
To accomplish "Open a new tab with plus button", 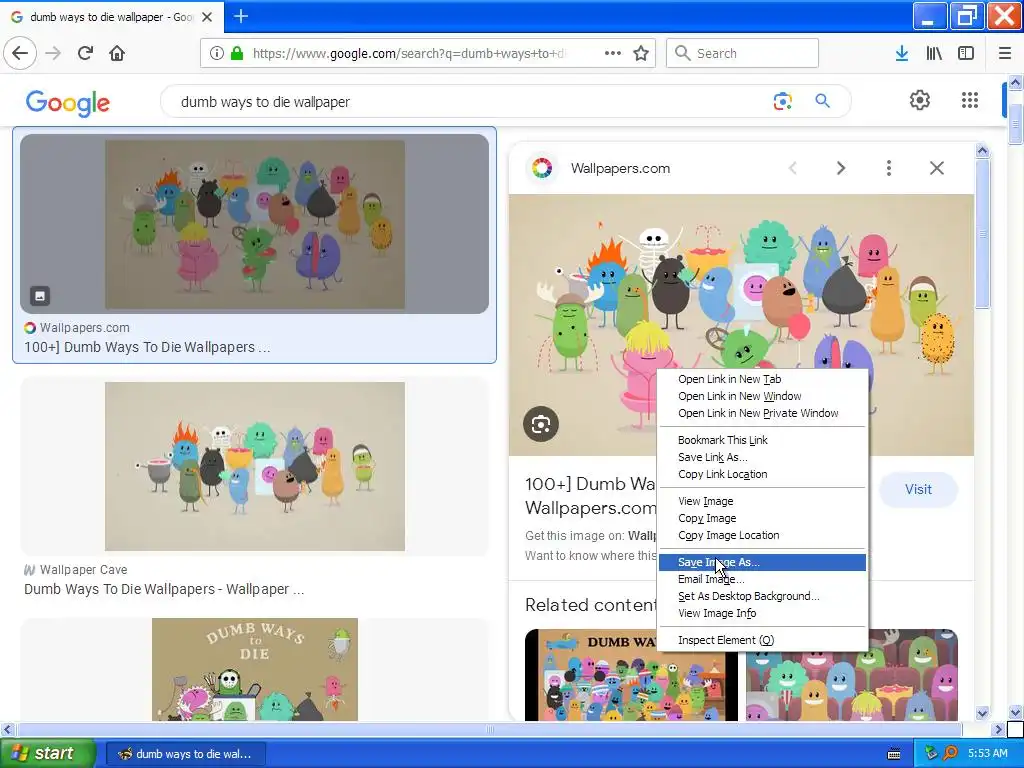I will (241, 16).
